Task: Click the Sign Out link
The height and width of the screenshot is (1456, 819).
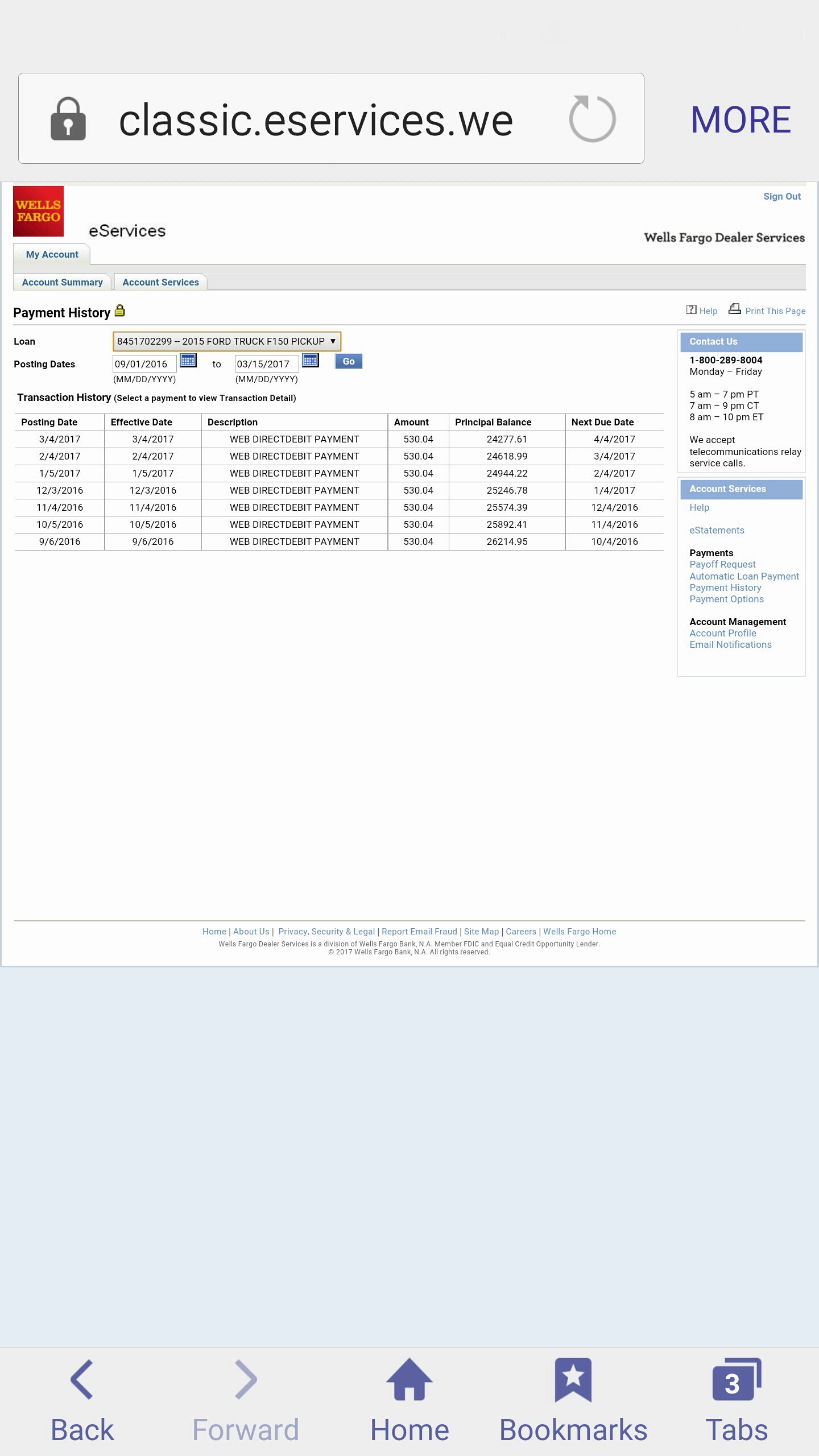Action: (x=781, y=196)
